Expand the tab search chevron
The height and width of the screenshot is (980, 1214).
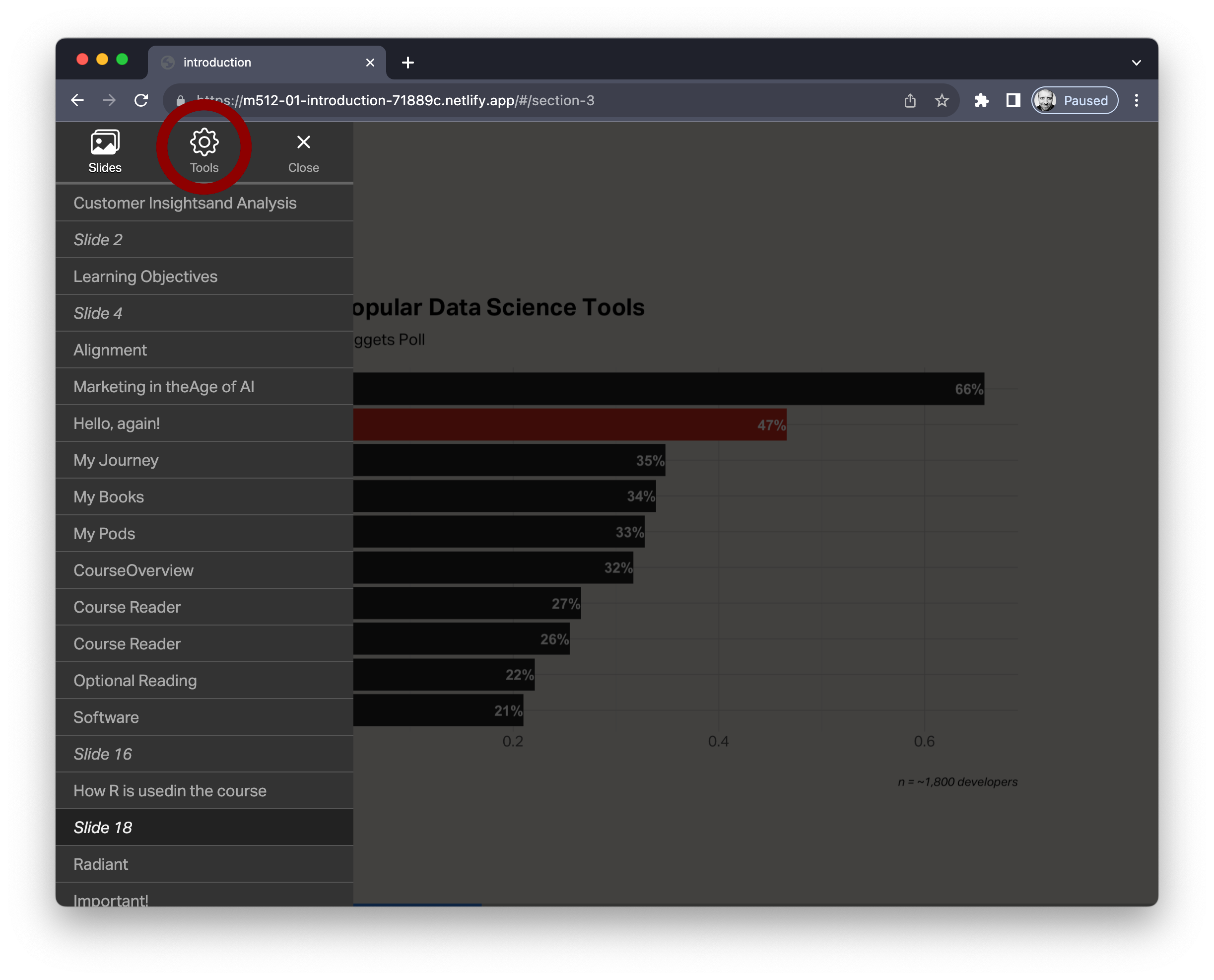coord(1137,63)
